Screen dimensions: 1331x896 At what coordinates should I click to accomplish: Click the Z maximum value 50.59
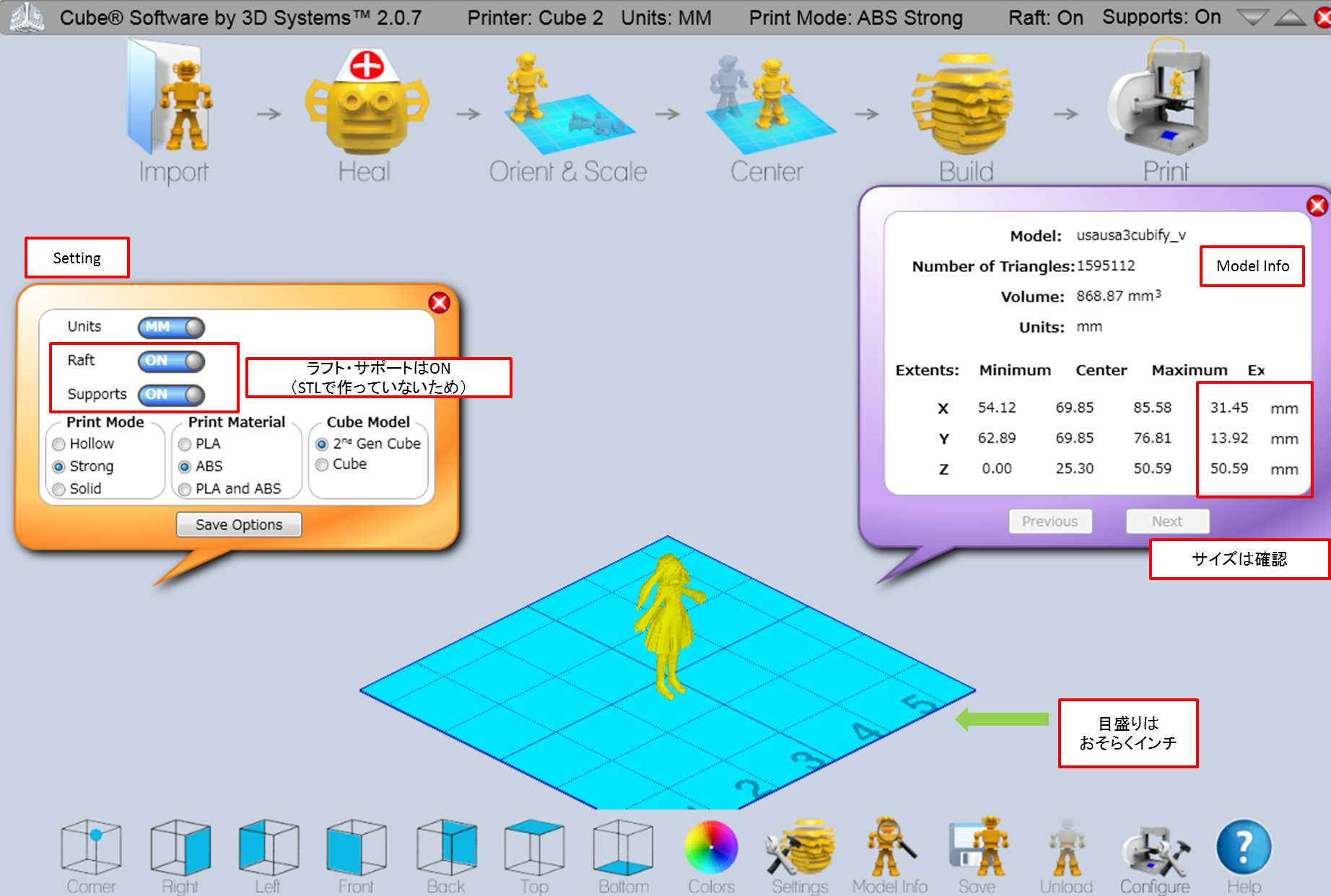(x=1152, y=468)
